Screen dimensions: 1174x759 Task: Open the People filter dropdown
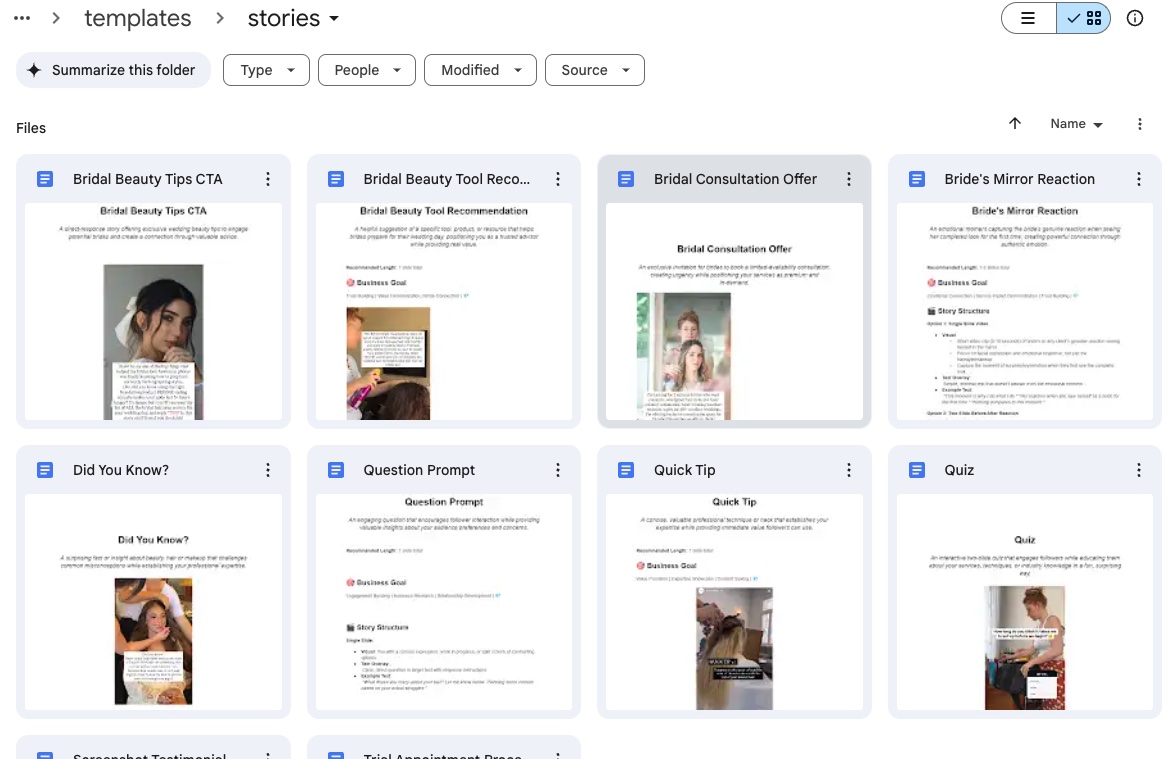coord(367,70)
